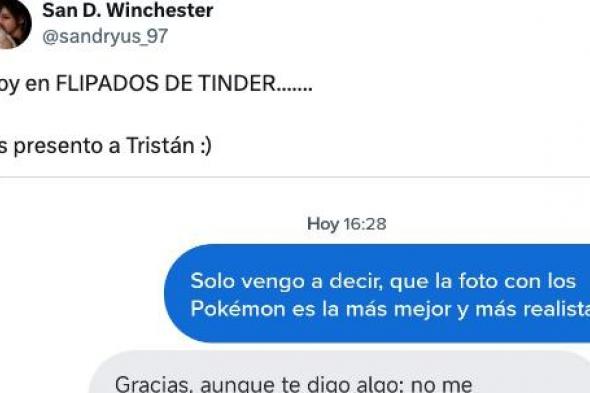Select the word Winchester in the name
Viewport: 590px width, 393px height.
pyautogui.click(x=160, y=10)
